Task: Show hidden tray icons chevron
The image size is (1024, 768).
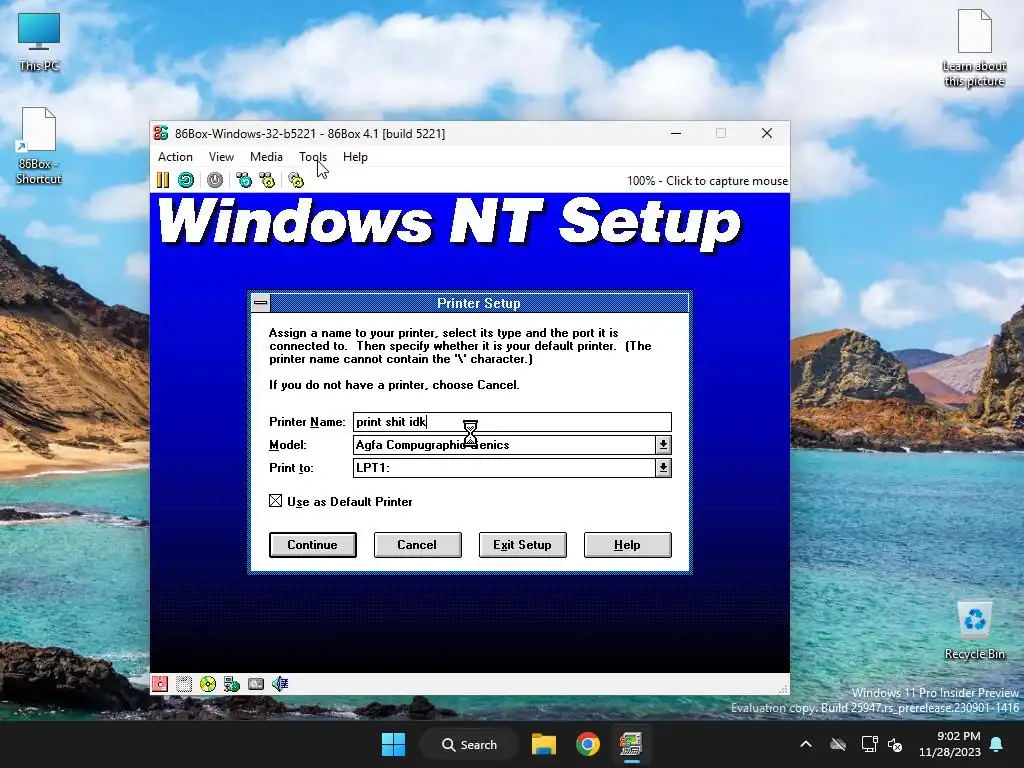Action: pos(806,744)
